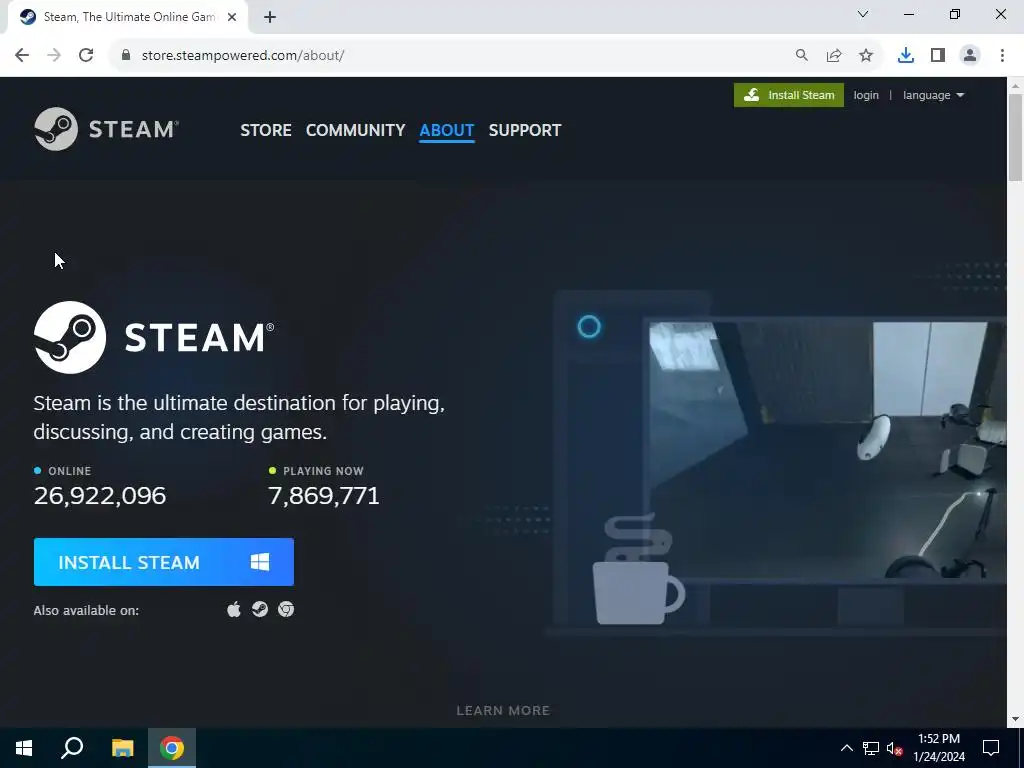Click the Steam logo in the header

click(106, 129)
